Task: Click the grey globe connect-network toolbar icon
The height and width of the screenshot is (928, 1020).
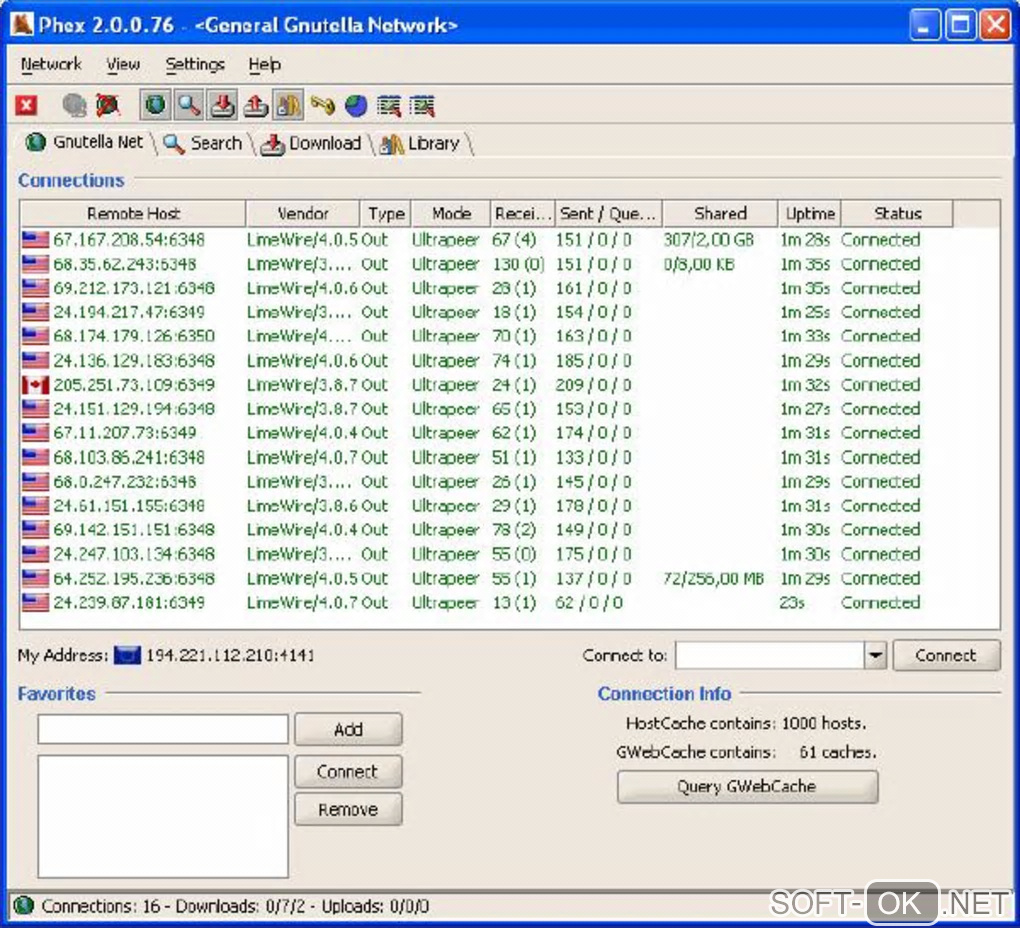Action: click(x=74, y=105)
